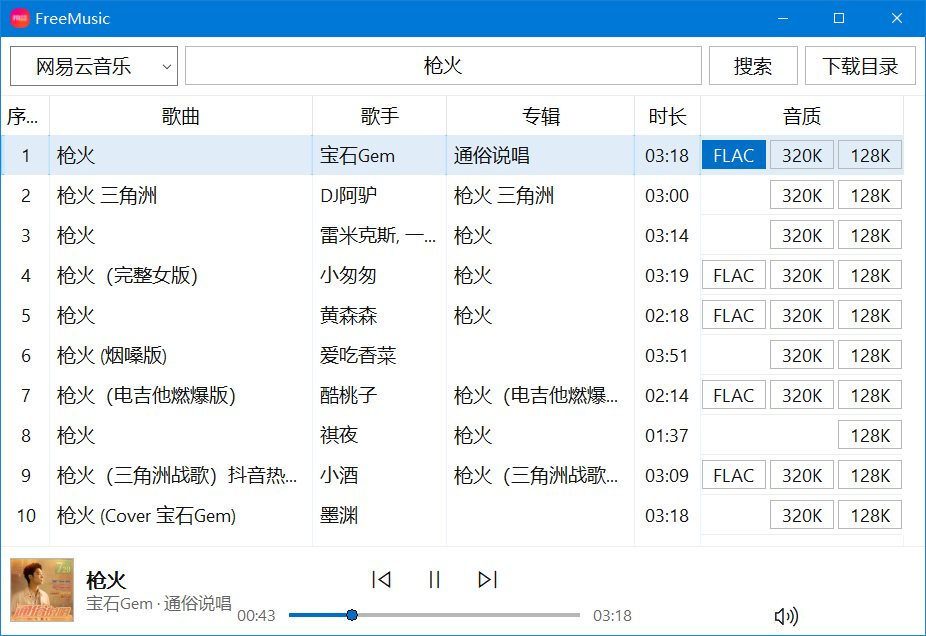The image size is (926, 636).
Task: Click the 搜索 button
Action: pyautogui.click(x=753, y=66)
